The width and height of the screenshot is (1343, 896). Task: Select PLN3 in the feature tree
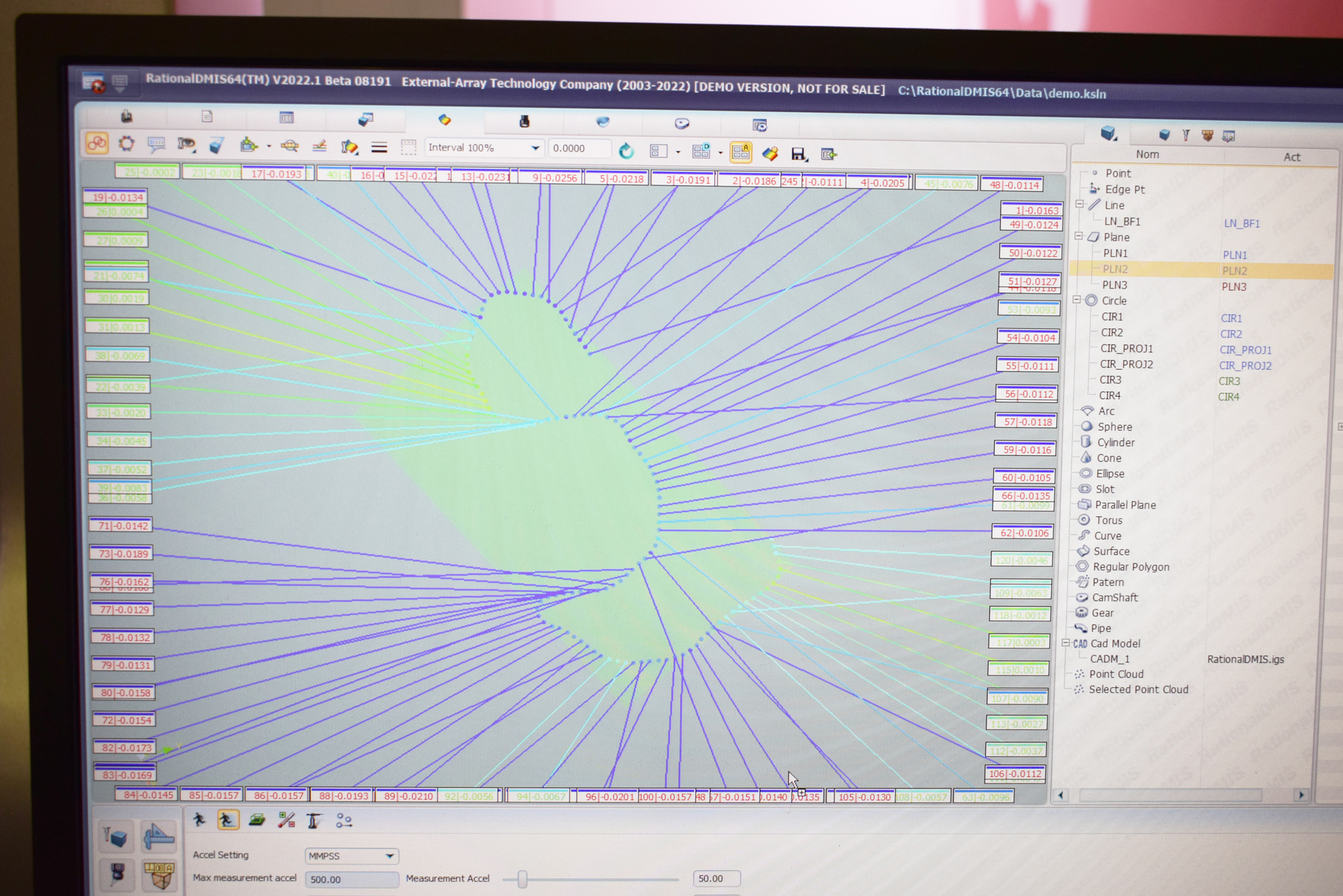[1115, 285]
